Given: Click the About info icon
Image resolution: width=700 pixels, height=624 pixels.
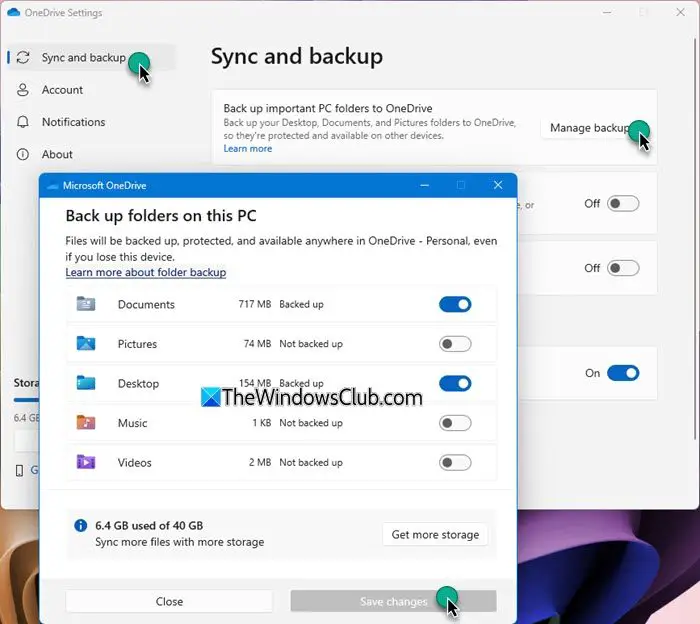Looking at the screenshot, I should click(23, 154).
